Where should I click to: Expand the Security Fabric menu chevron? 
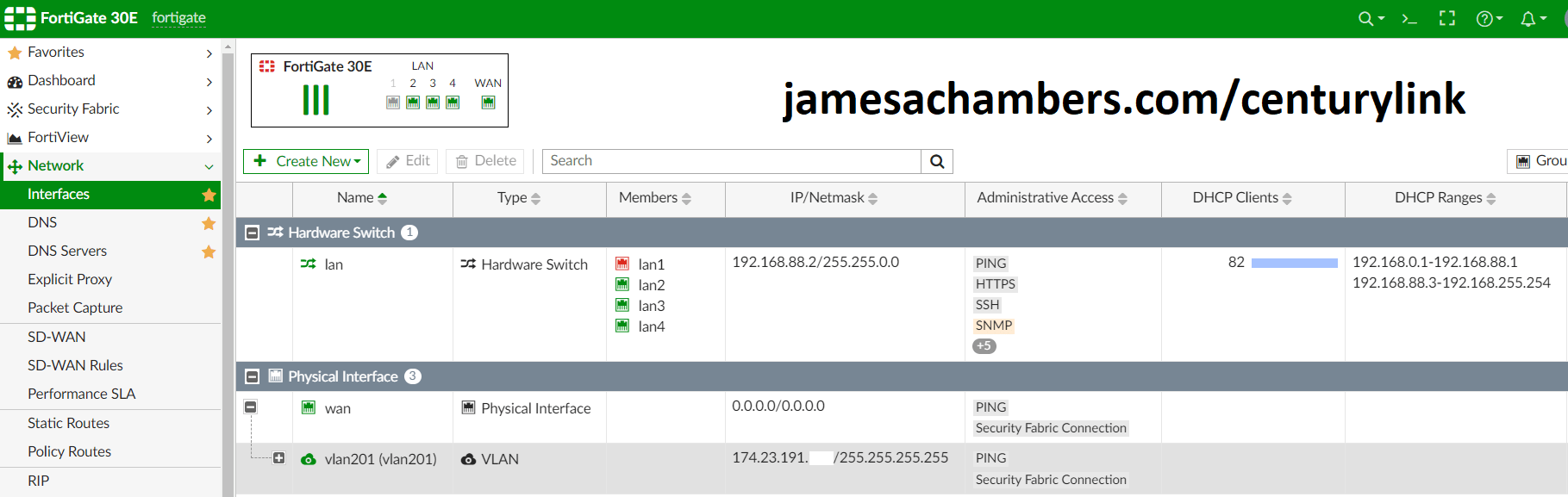(x=209, y=110)
